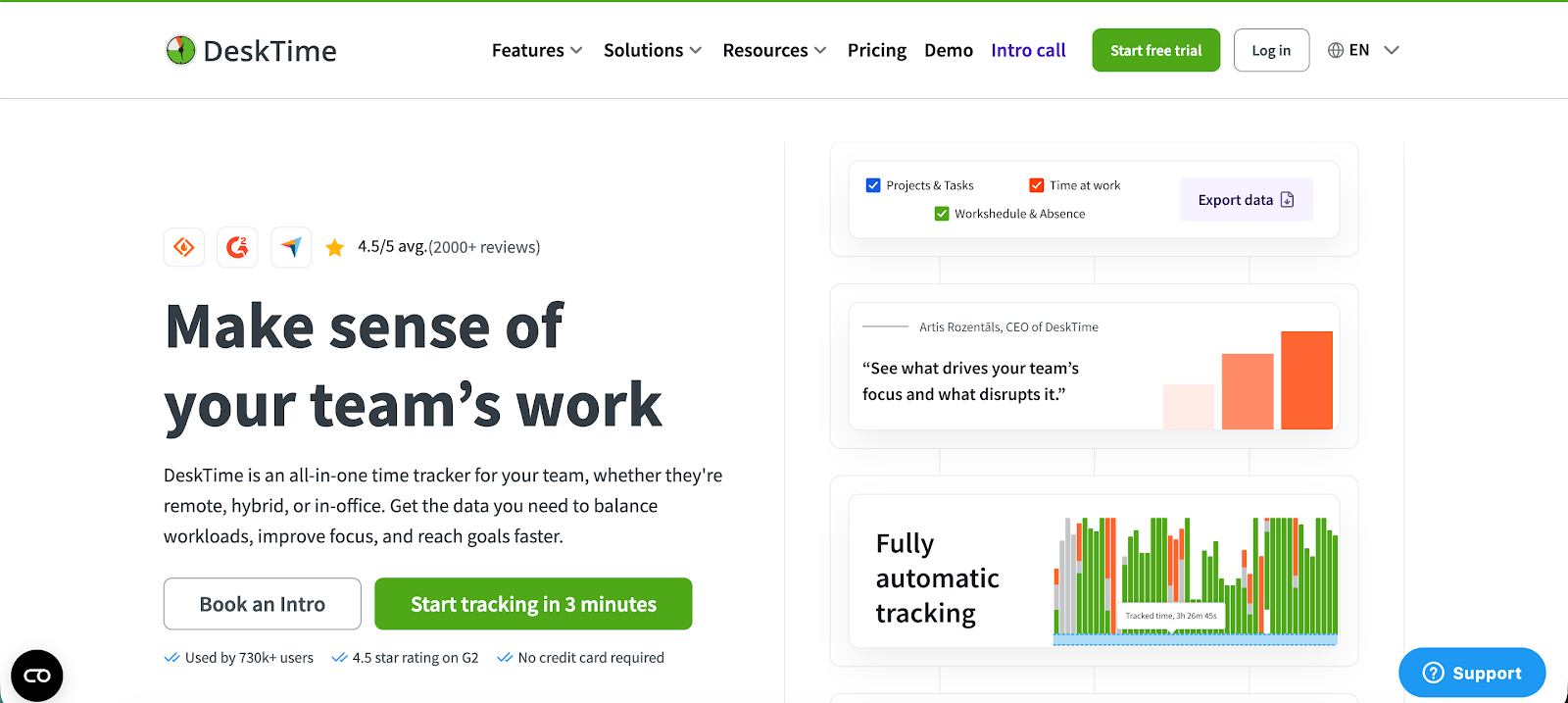The width and height of the screenshot is (1568, 703).
Task: Click Artis Rozentāls, CEO of DeskTime caption
Action: [x=1008, y=326]
